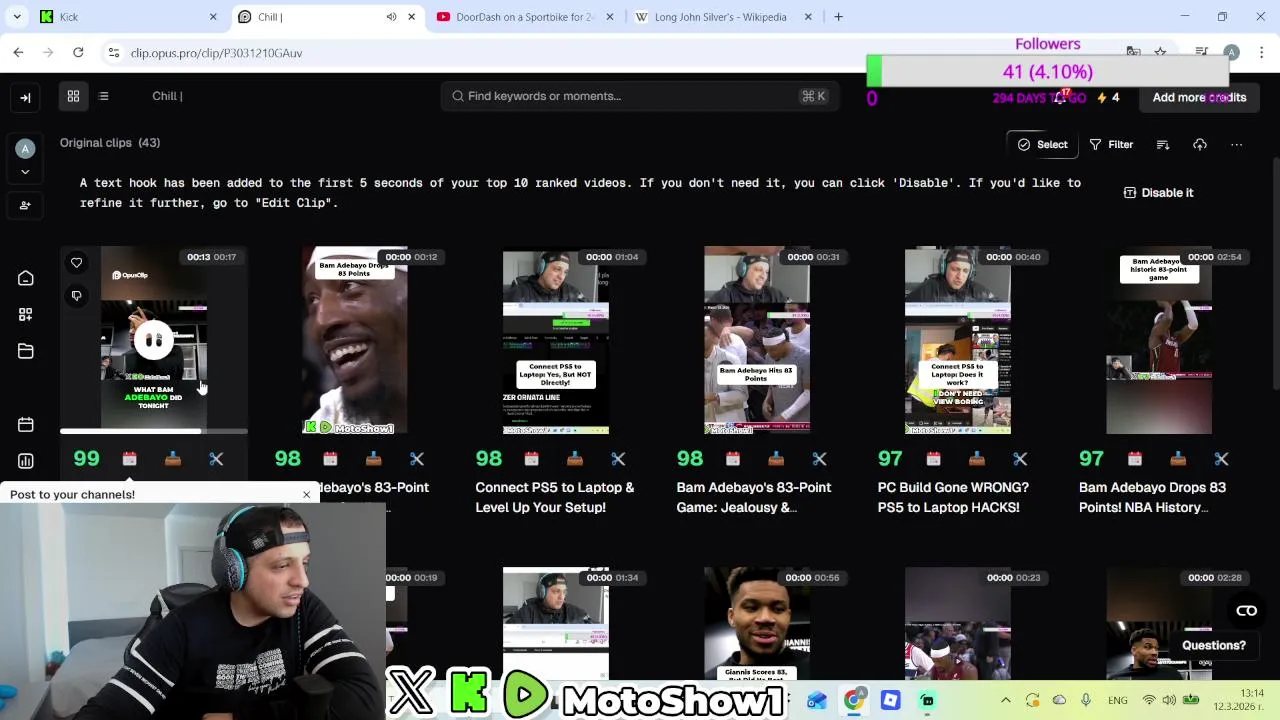Schedule the score 99 clip via calendar icon
Screen dimensions: 1280x720
(x=129, y=459)
